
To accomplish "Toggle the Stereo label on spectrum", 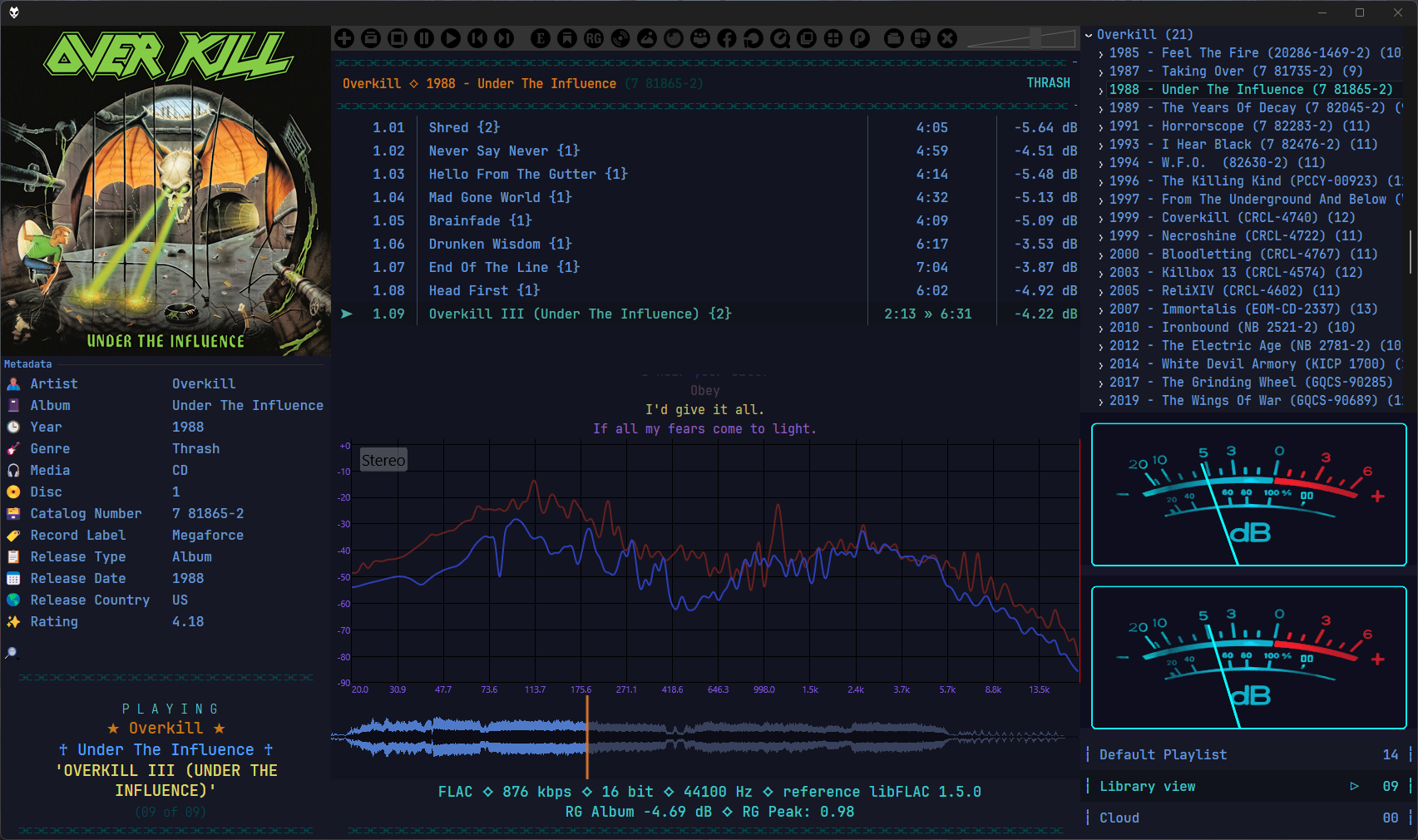I will tap(383, 460).
